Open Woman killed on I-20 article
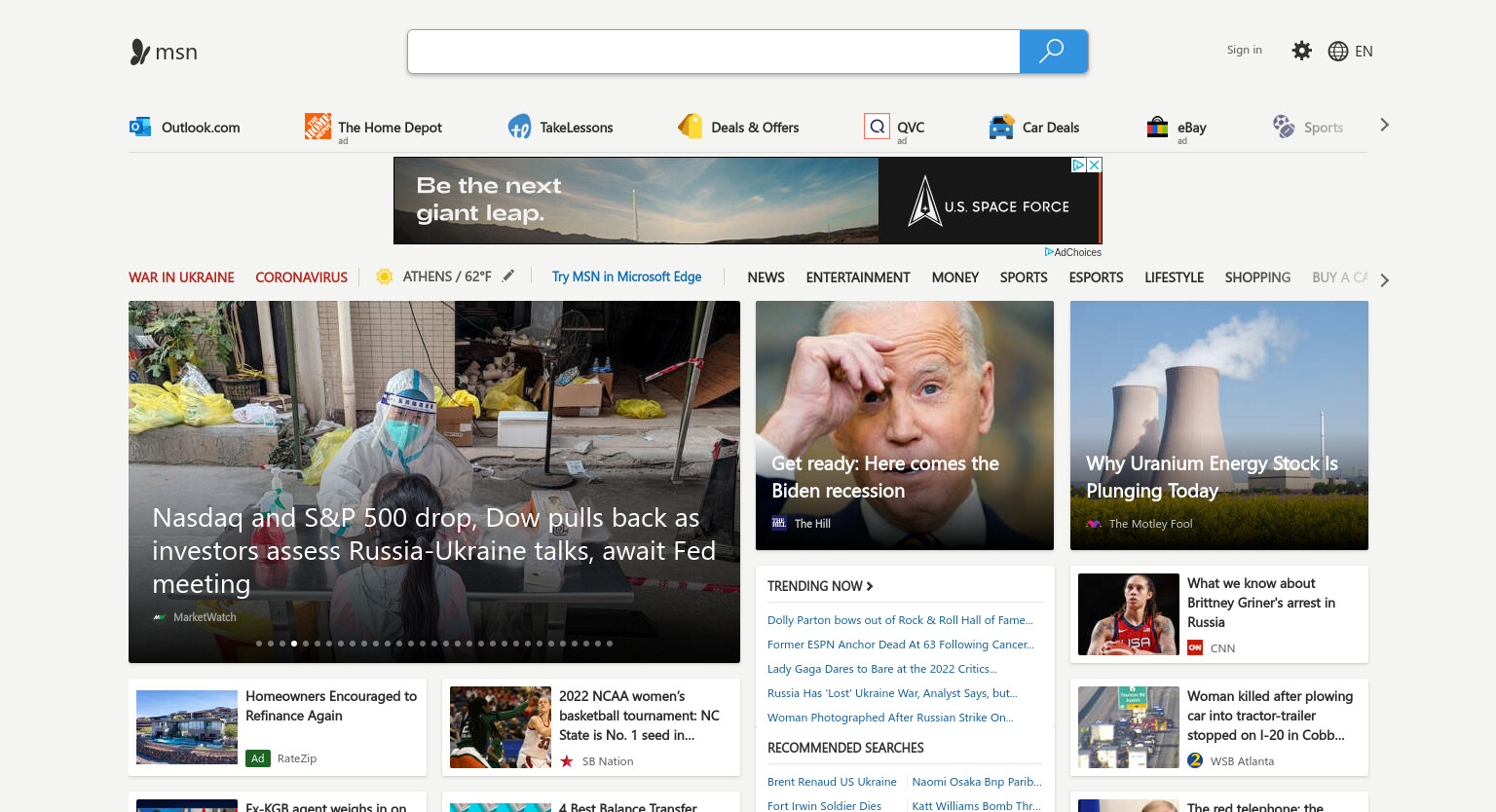Viewport: 1496px width, 812px height. tap(1219, 727)
